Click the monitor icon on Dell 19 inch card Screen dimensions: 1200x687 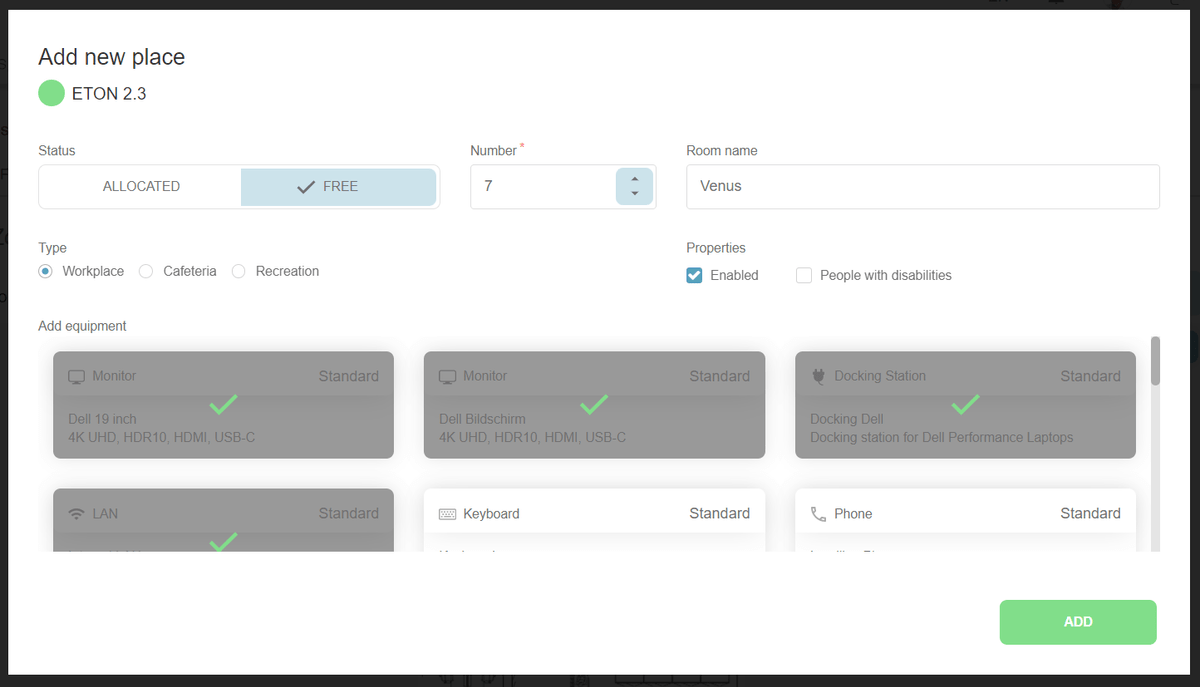click(76, 377)
